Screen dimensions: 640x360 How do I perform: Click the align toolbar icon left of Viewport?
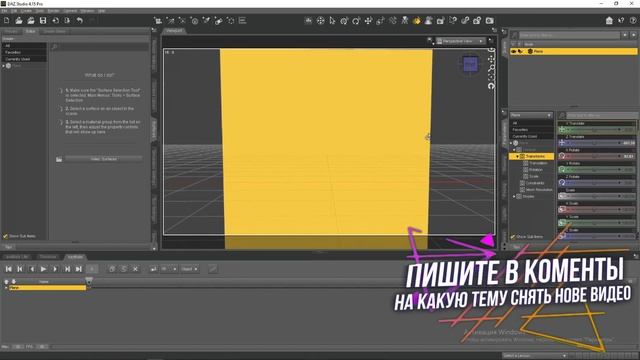tap(242, 20)
